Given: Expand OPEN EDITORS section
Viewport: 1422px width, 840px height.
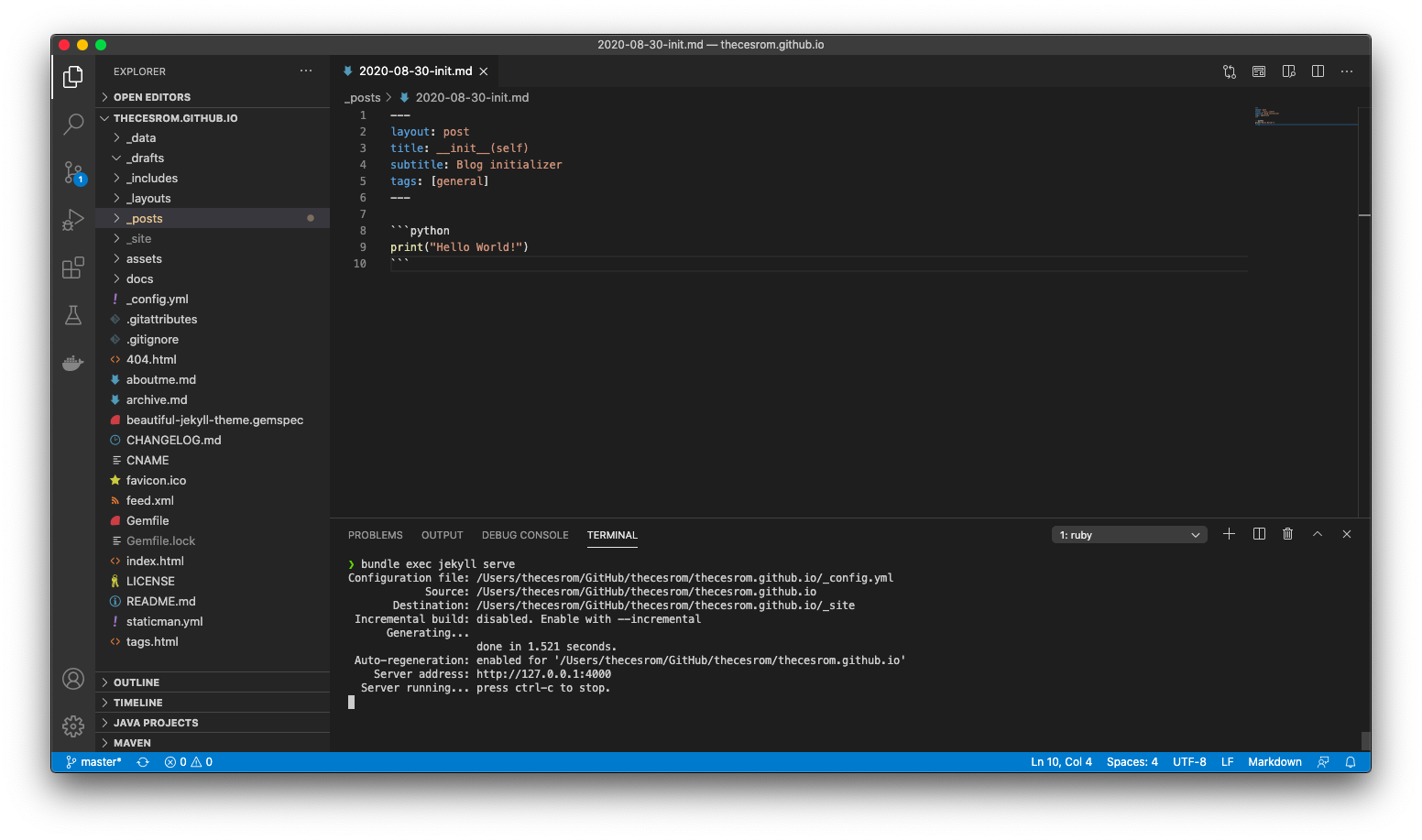Looking at the screenshot, I should (213, 97).
